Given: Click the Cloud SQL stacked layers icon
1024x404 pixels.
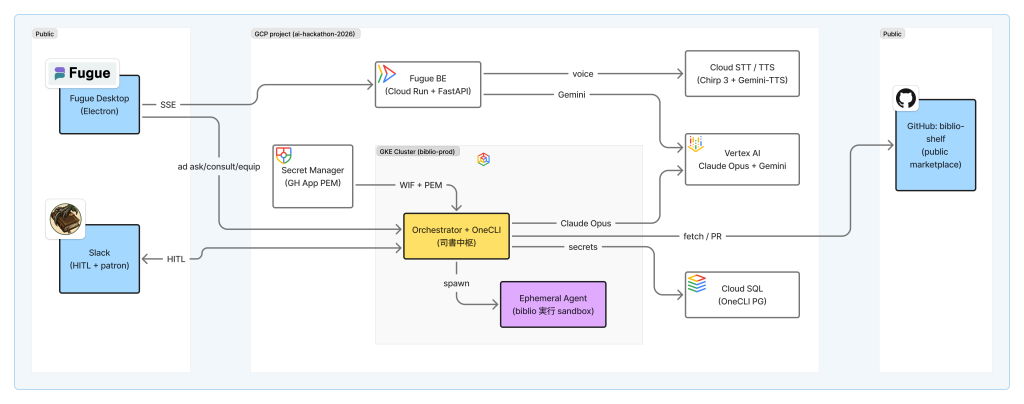Looking at the screenshot, I should click(697, 283).
